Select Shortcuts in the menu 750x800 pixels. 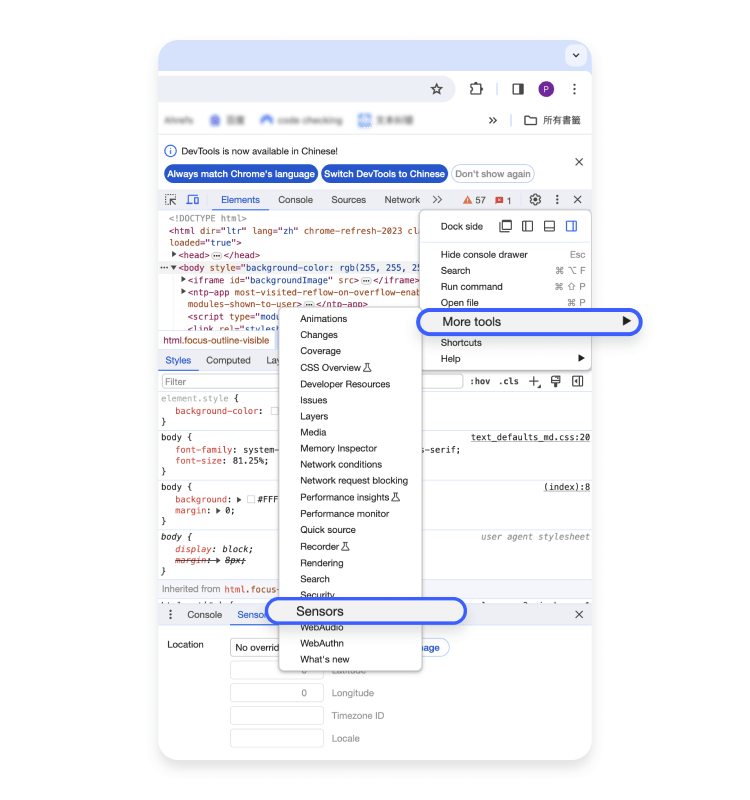506,343
